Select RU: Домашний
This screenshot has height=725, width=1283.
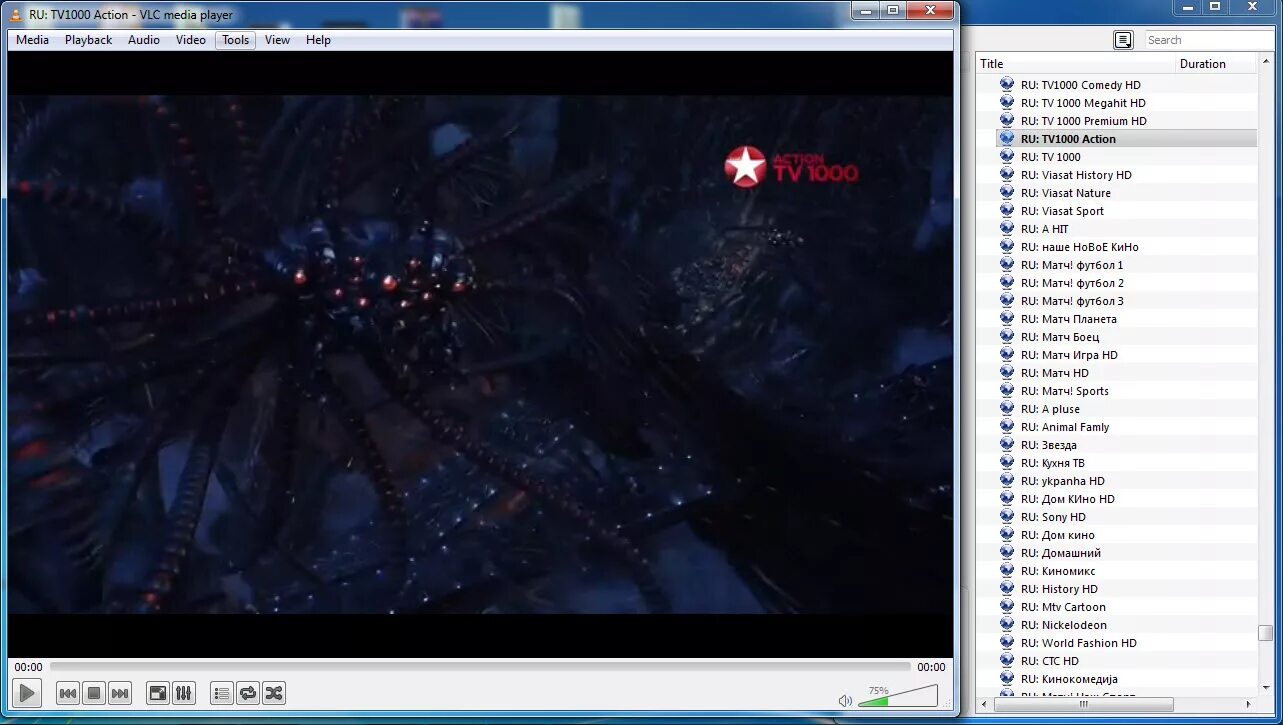coord(1060,553)
